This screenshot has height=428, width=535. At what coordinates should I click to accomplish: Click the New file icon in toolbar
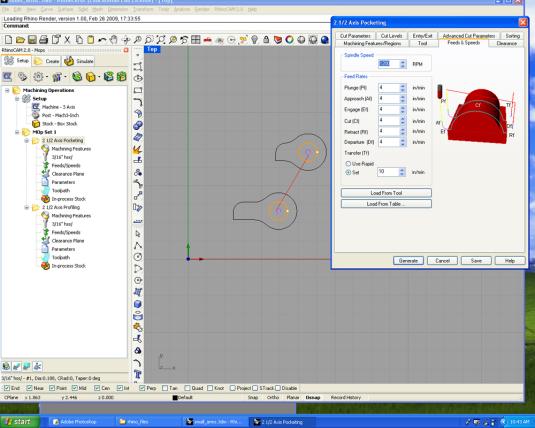coord(9,40)
